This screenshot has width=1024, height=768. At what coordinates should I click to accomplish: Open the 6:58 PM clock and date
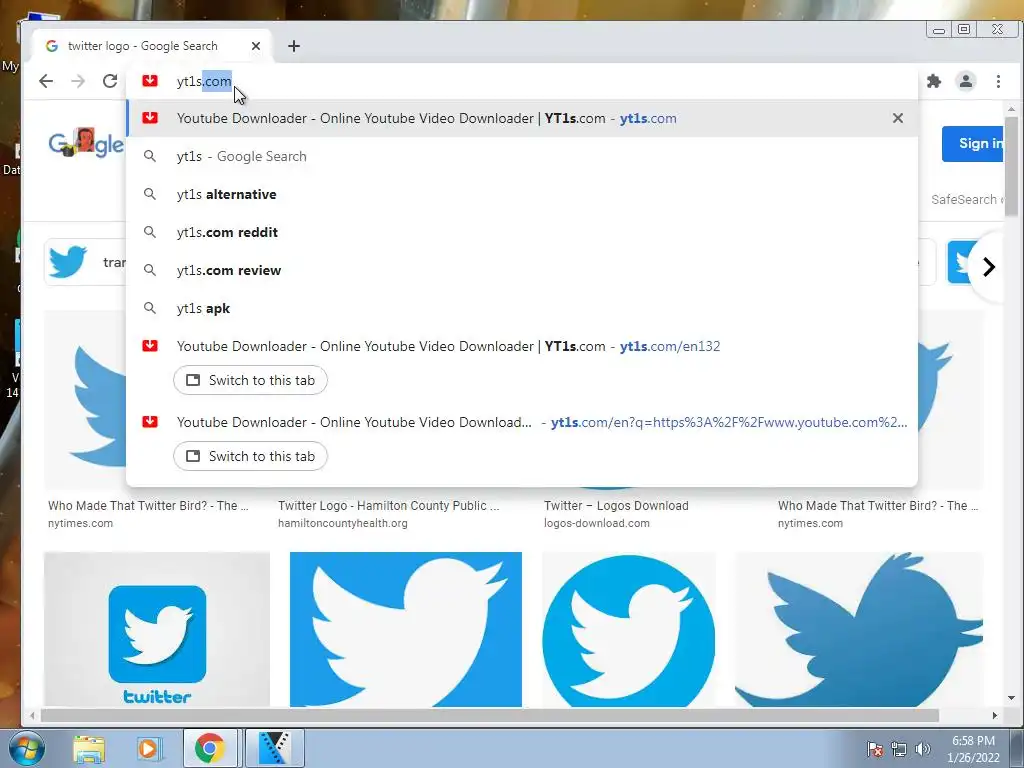click(973, 749)
